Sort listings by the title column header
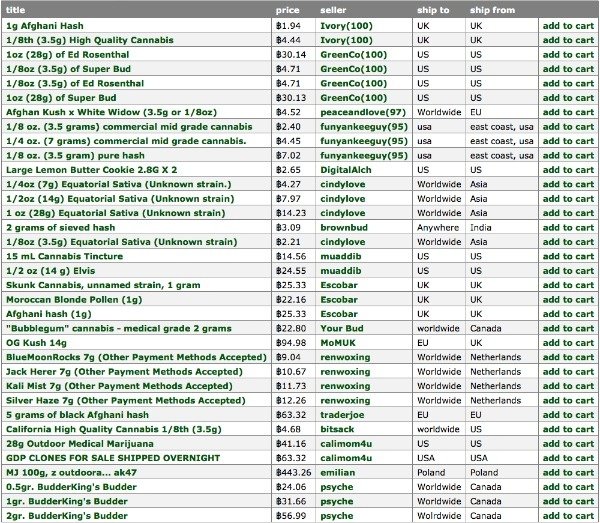The height and width of the screenshot is (523, 600). [16, 10]
